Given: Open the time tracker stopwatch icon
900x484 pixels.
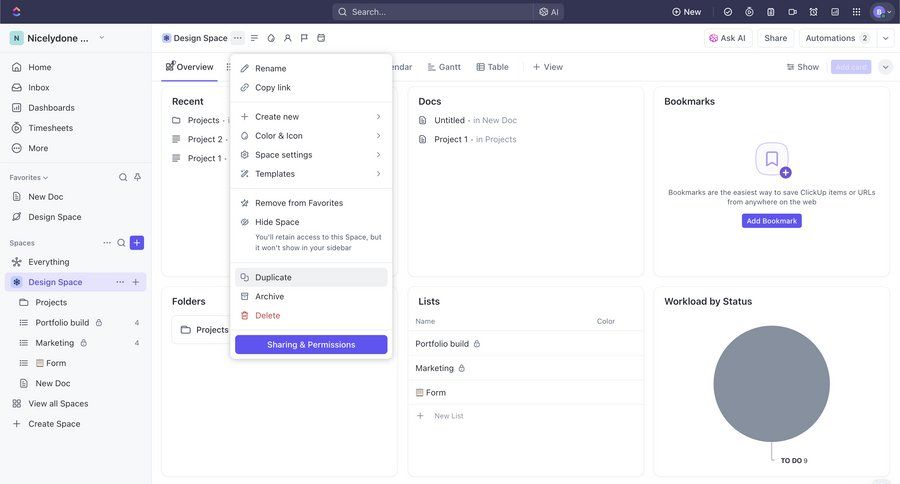Looking at the screenshot, I should coord(749,11).
